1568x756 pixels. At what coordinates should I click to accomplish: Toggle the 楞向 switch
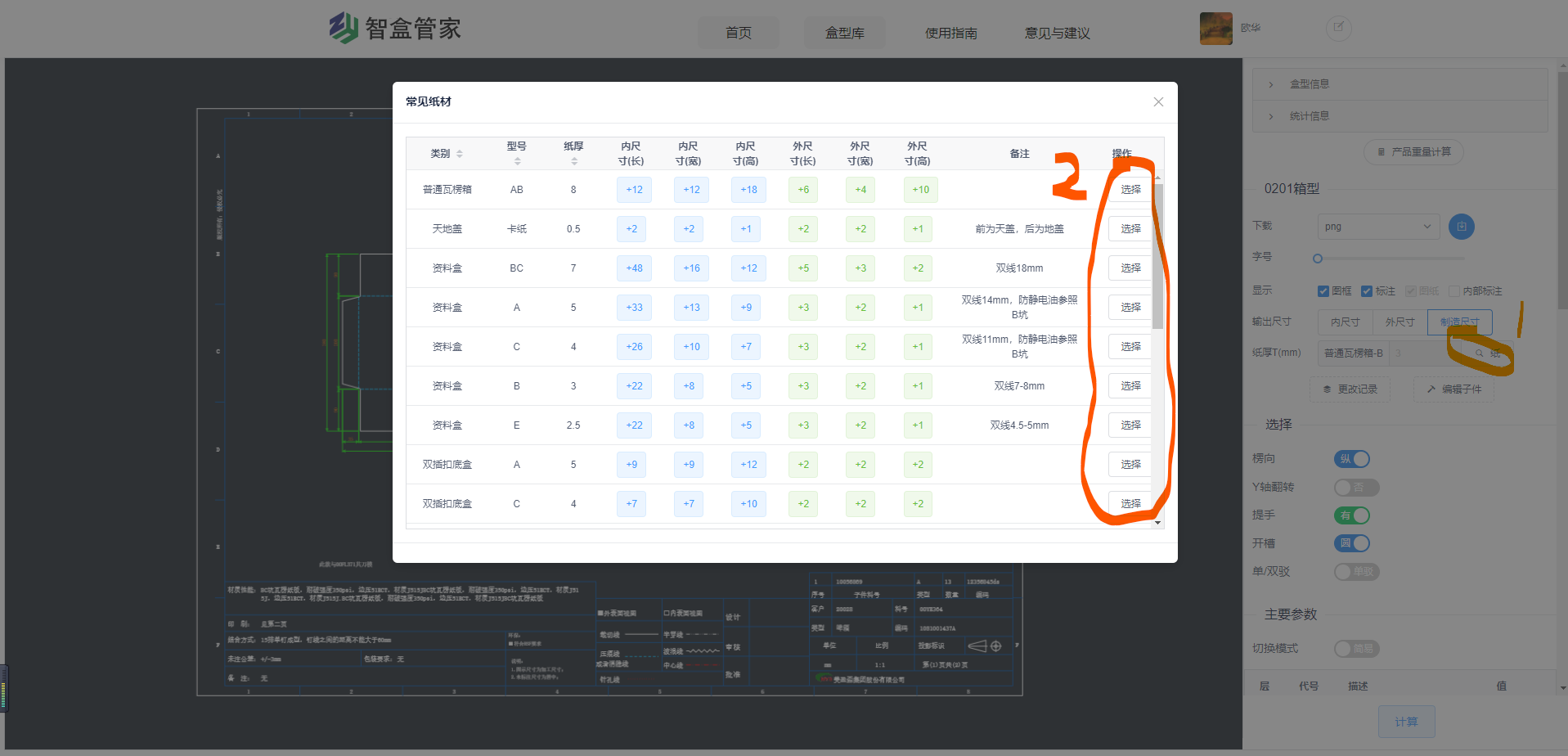tap(1352, 459)
